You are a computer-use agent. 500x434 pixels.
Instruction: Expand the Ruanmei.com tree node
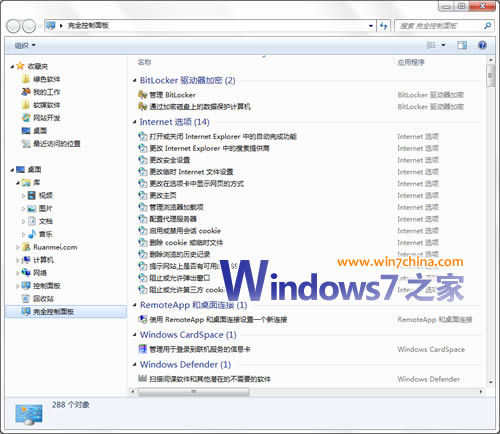pos(18,247)
